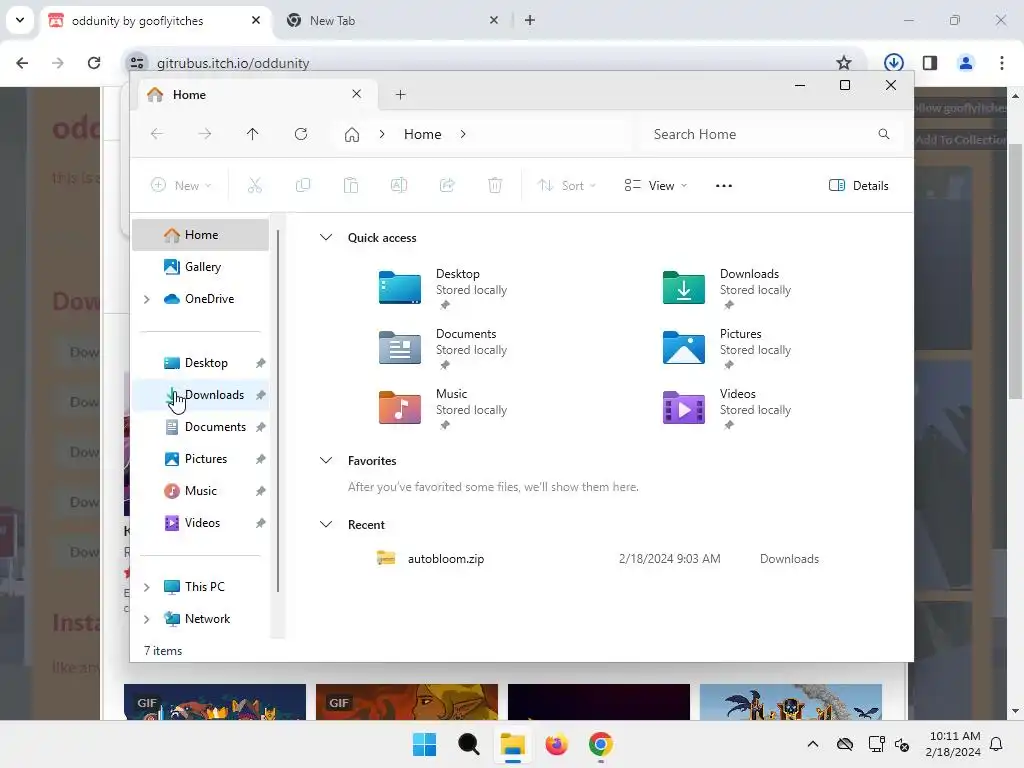Click the site info icon beside URL

tap(136, 63)
